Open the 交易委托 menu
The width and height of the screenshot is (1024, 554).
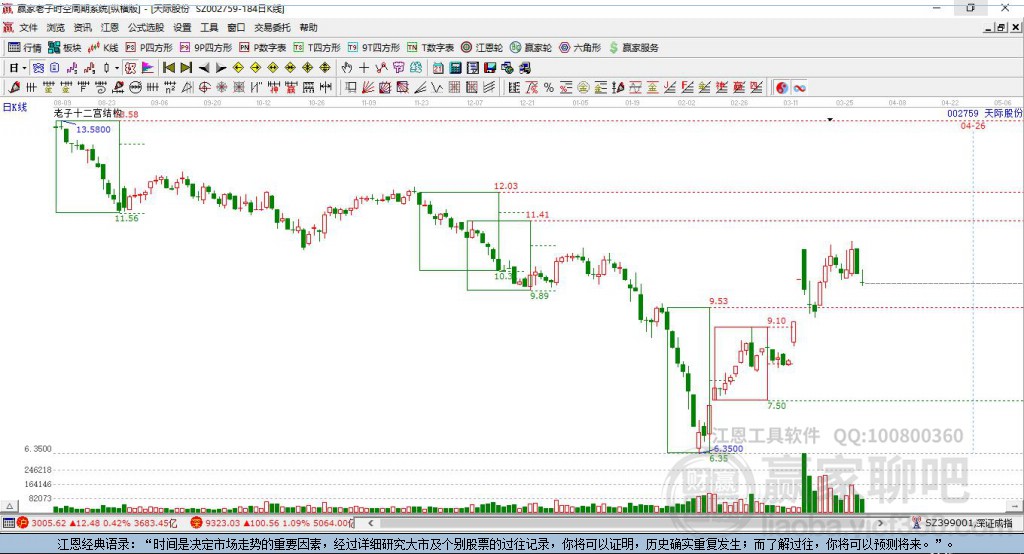[x=272, y=27]
